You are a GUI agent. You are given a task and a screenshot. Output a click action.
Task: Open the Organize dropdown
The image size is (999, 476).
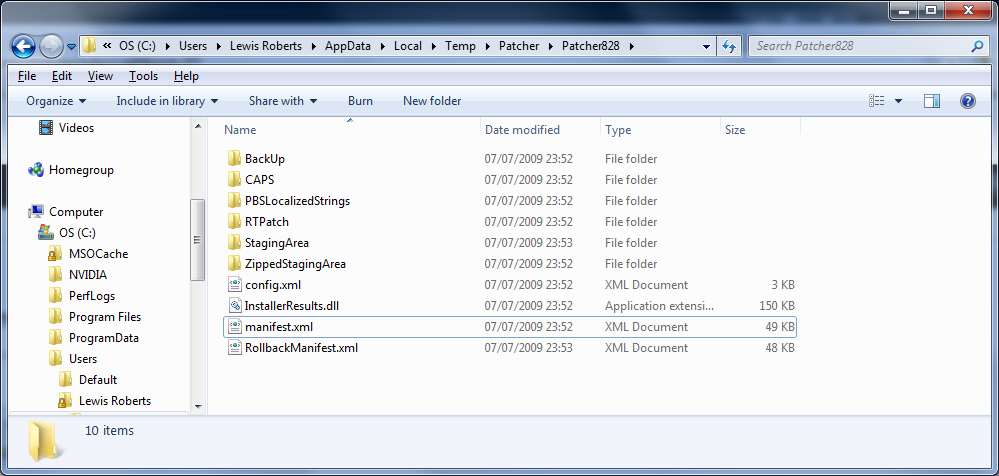(56, 101)
